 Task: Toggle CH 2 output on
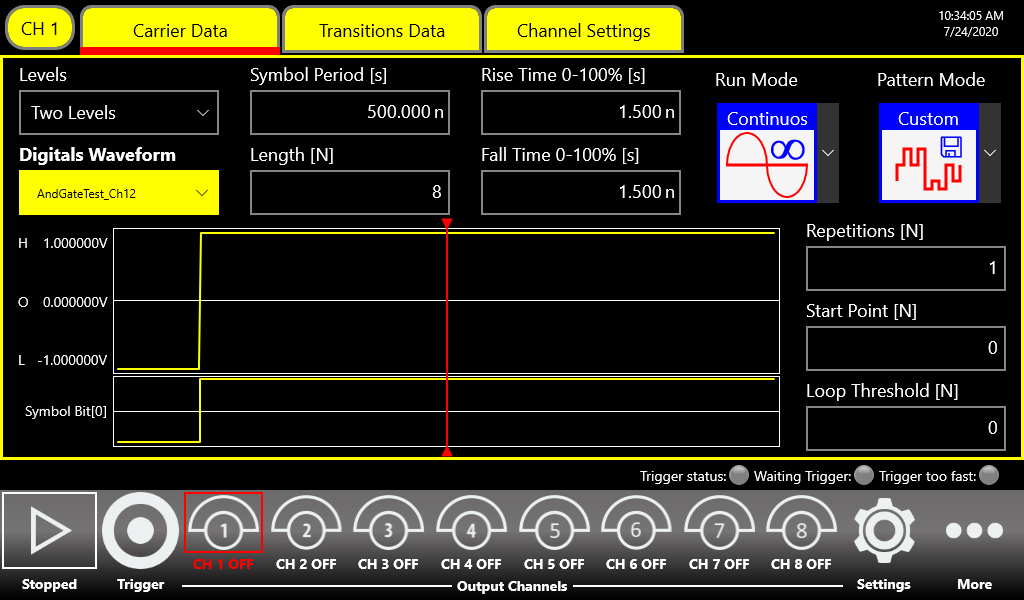pyautogui.click(x=306, y=526)
